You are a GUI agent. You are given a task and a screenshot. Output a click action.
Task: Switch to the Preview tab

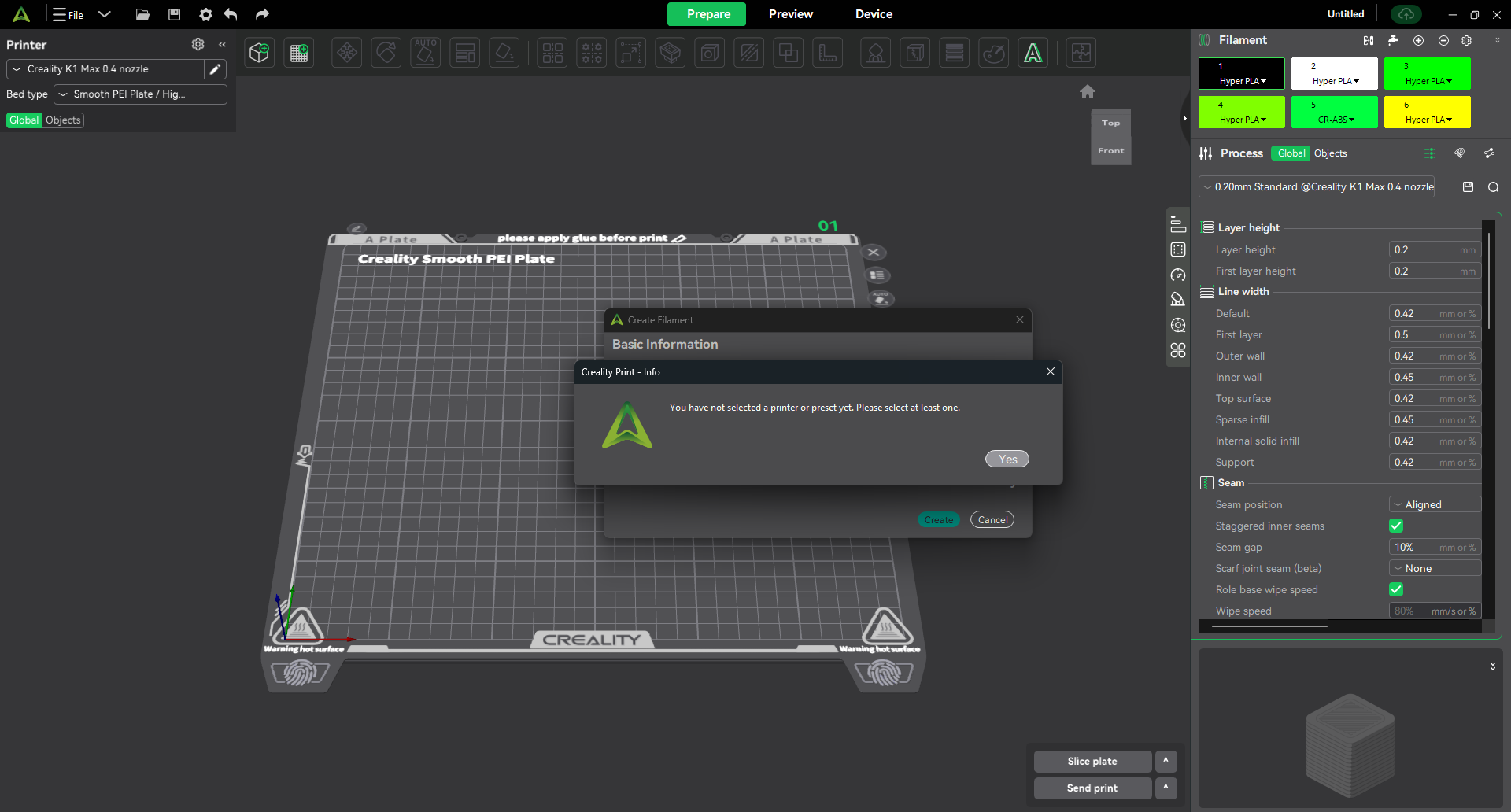(790, 14)
